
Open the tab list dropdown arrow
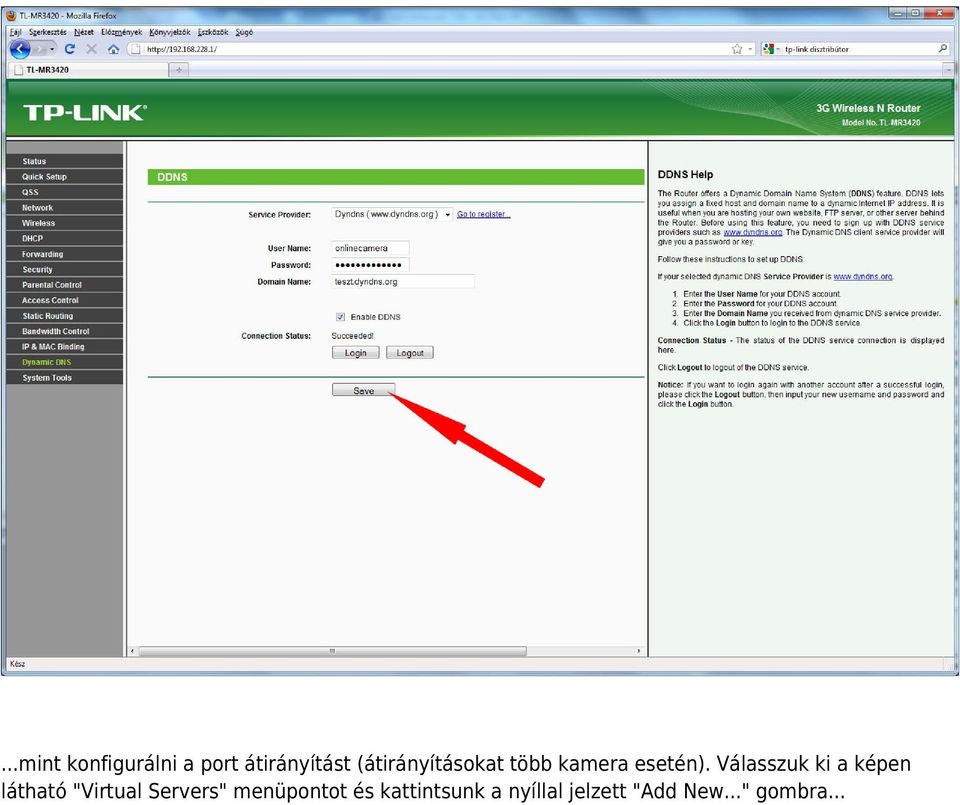tap(948, 70)
